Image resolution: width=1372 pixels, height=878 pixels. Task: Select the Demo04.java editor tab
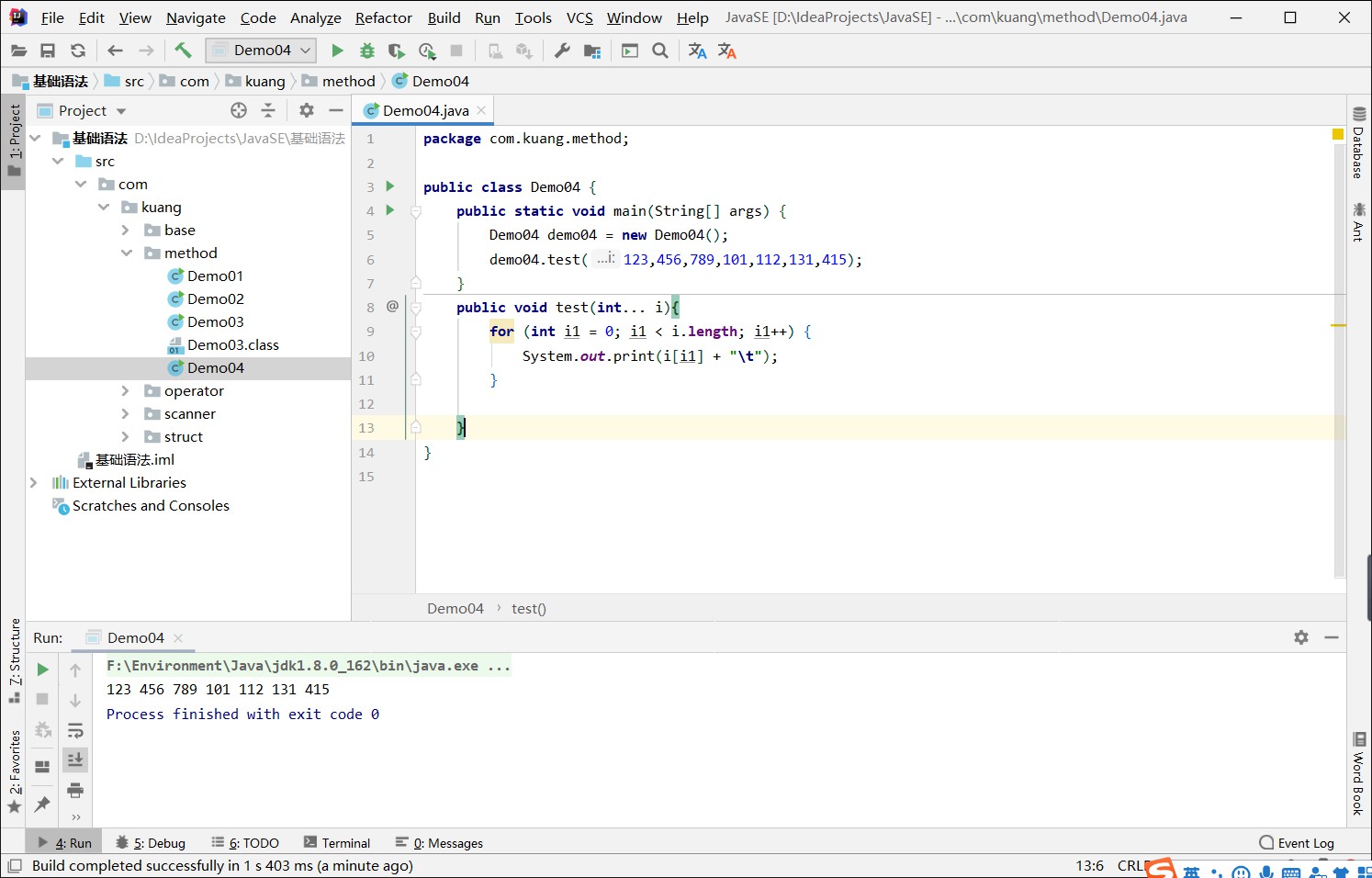click(x=424, y=110)
